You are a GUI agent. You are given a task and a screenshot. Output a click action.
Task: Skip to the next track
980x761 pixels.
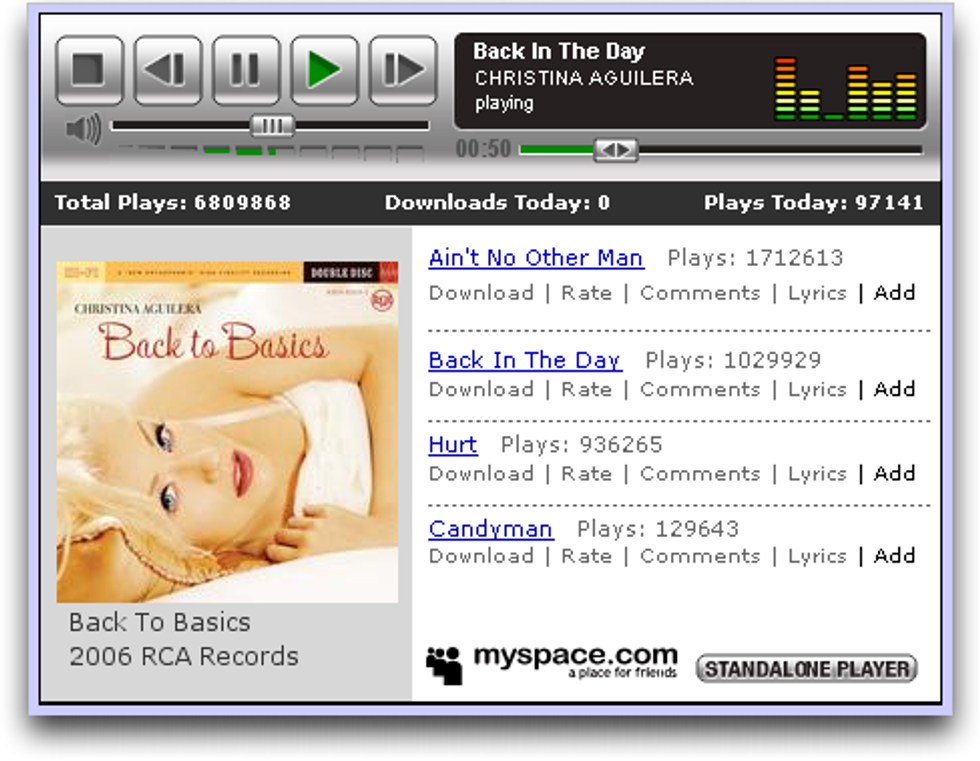403,70
